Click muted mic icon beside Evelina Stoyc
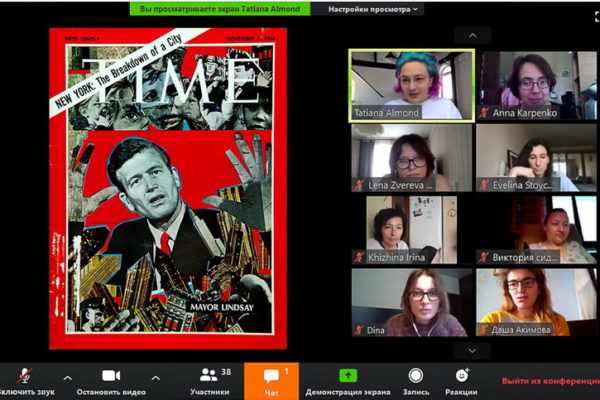This screenshot has width=600, height=400. click(x=484, y=185)
